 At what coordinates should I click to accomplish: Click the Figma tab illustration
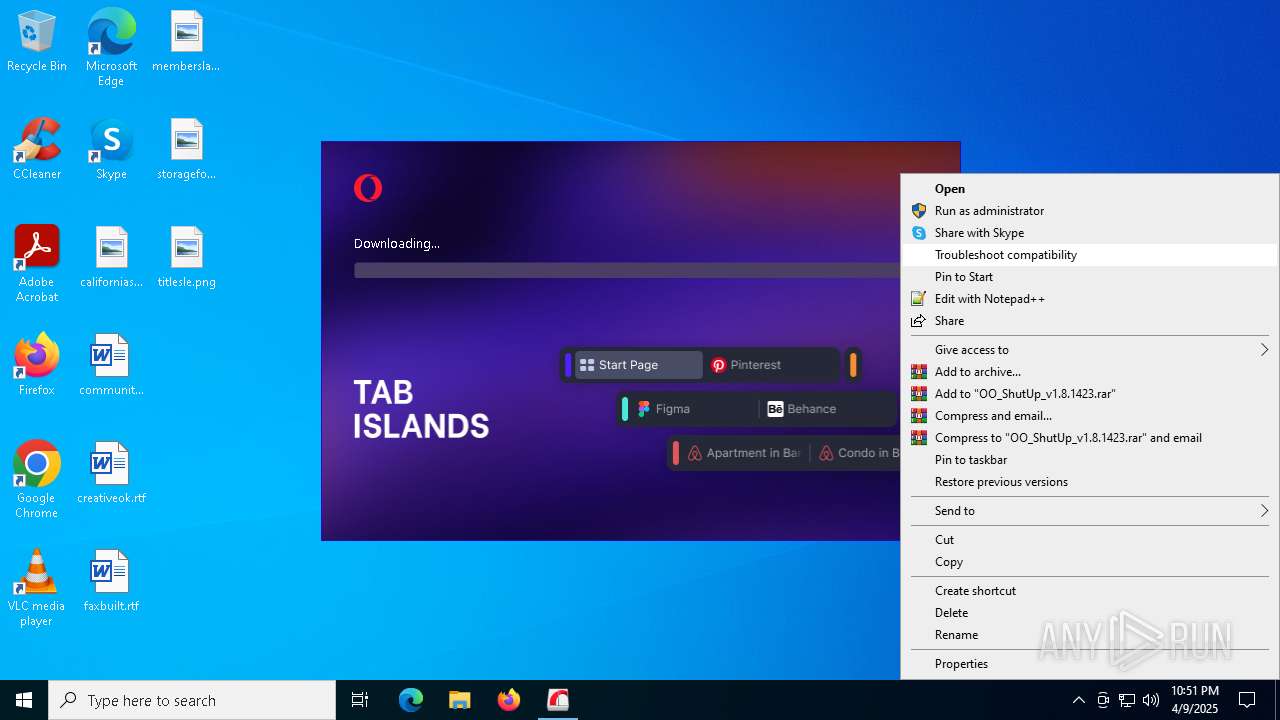(x=695, y=409)
